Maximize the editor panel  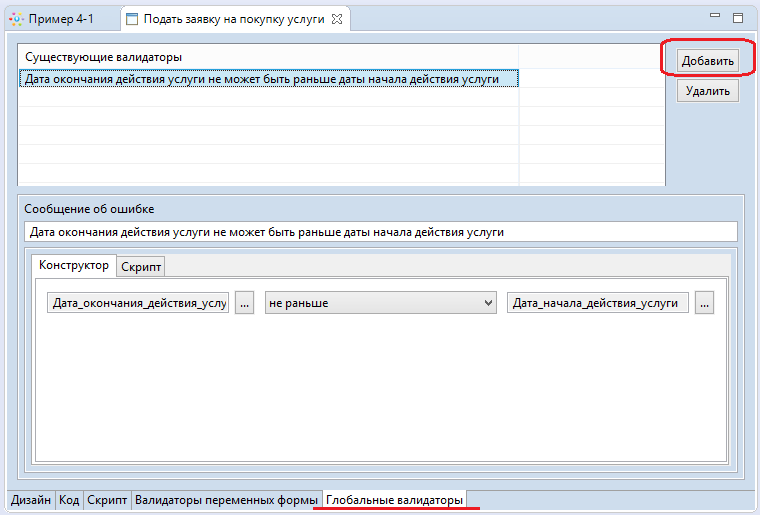click(738, 18)
